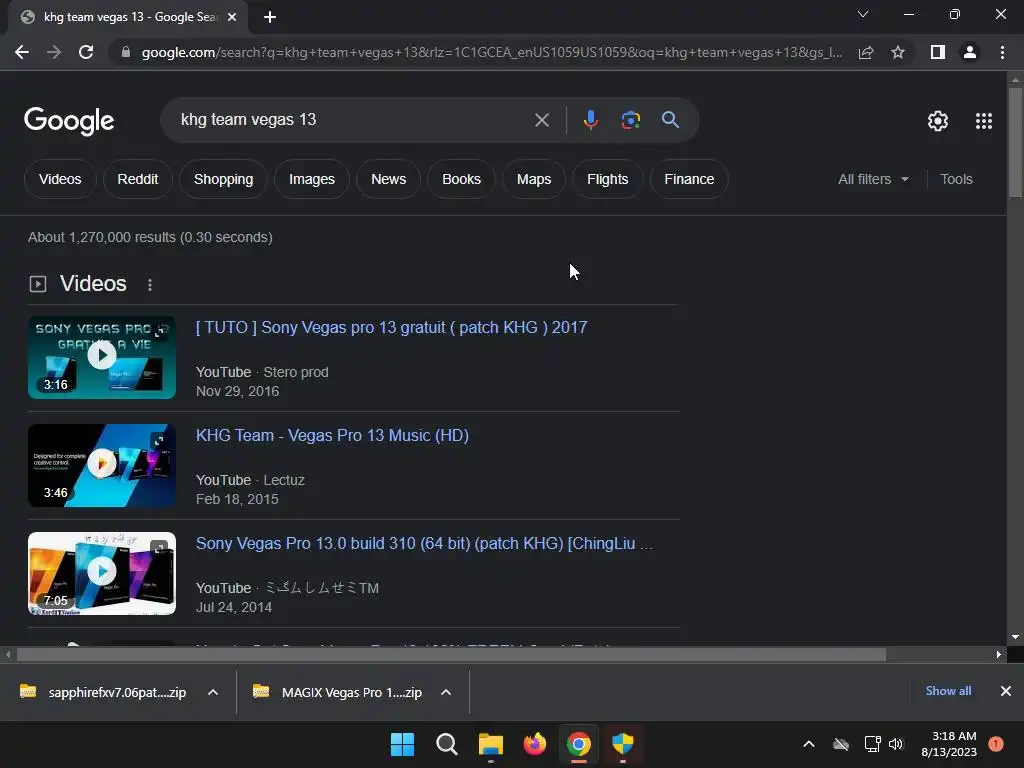Open the volume speaker control
Screen dimensions: 1024x768
pyautogui.click(x=896, y=744)
